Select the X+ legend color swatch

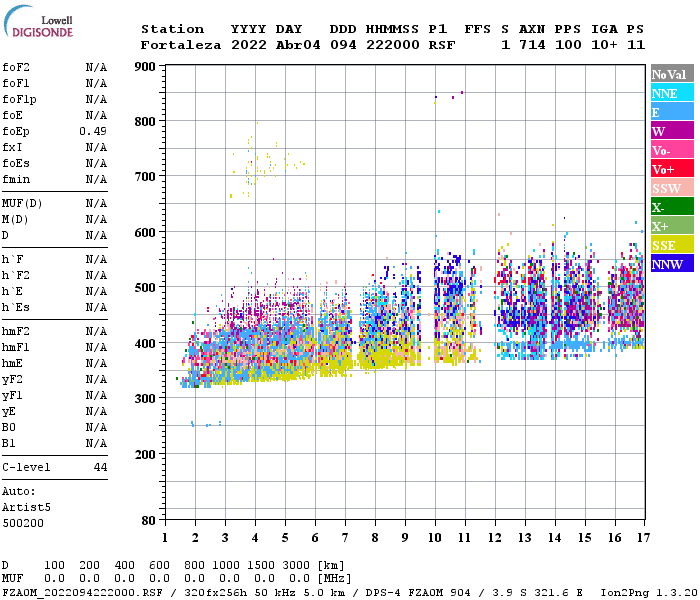coord(672,225)
